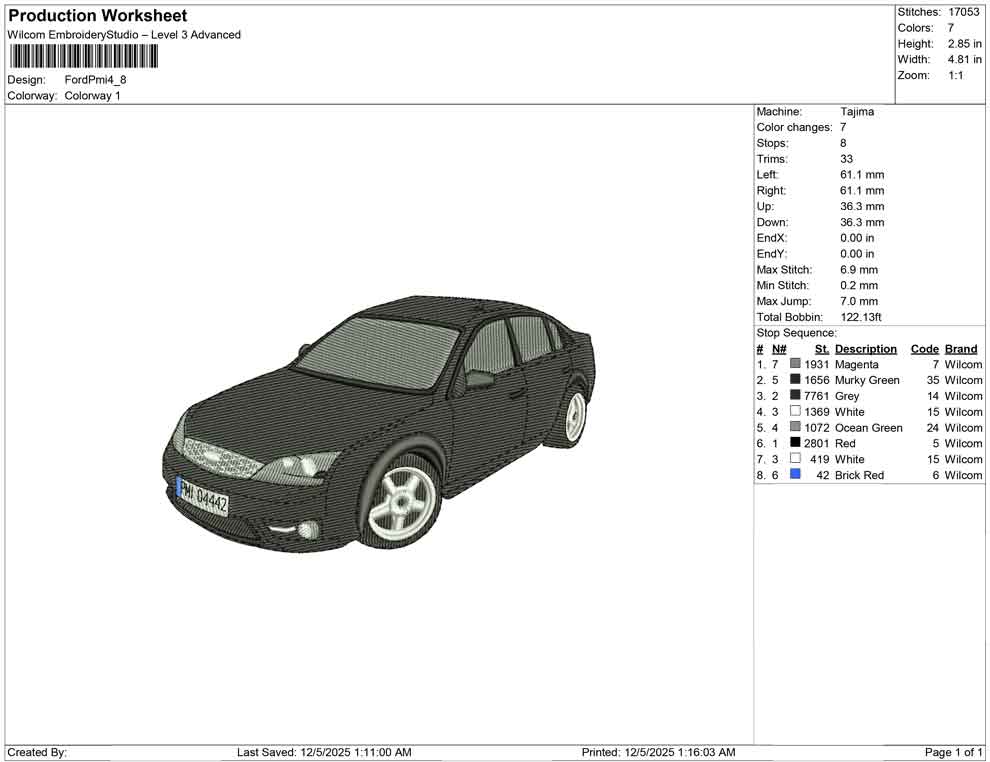The image size is (990, 762).
Task: Click the car's license plate
Action: 204,496
